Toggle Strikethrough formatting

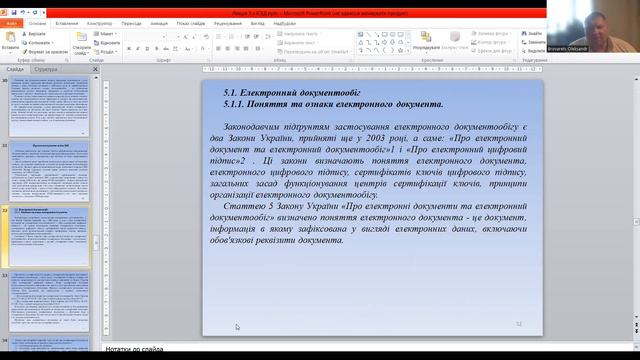click(x=166, y=49)
